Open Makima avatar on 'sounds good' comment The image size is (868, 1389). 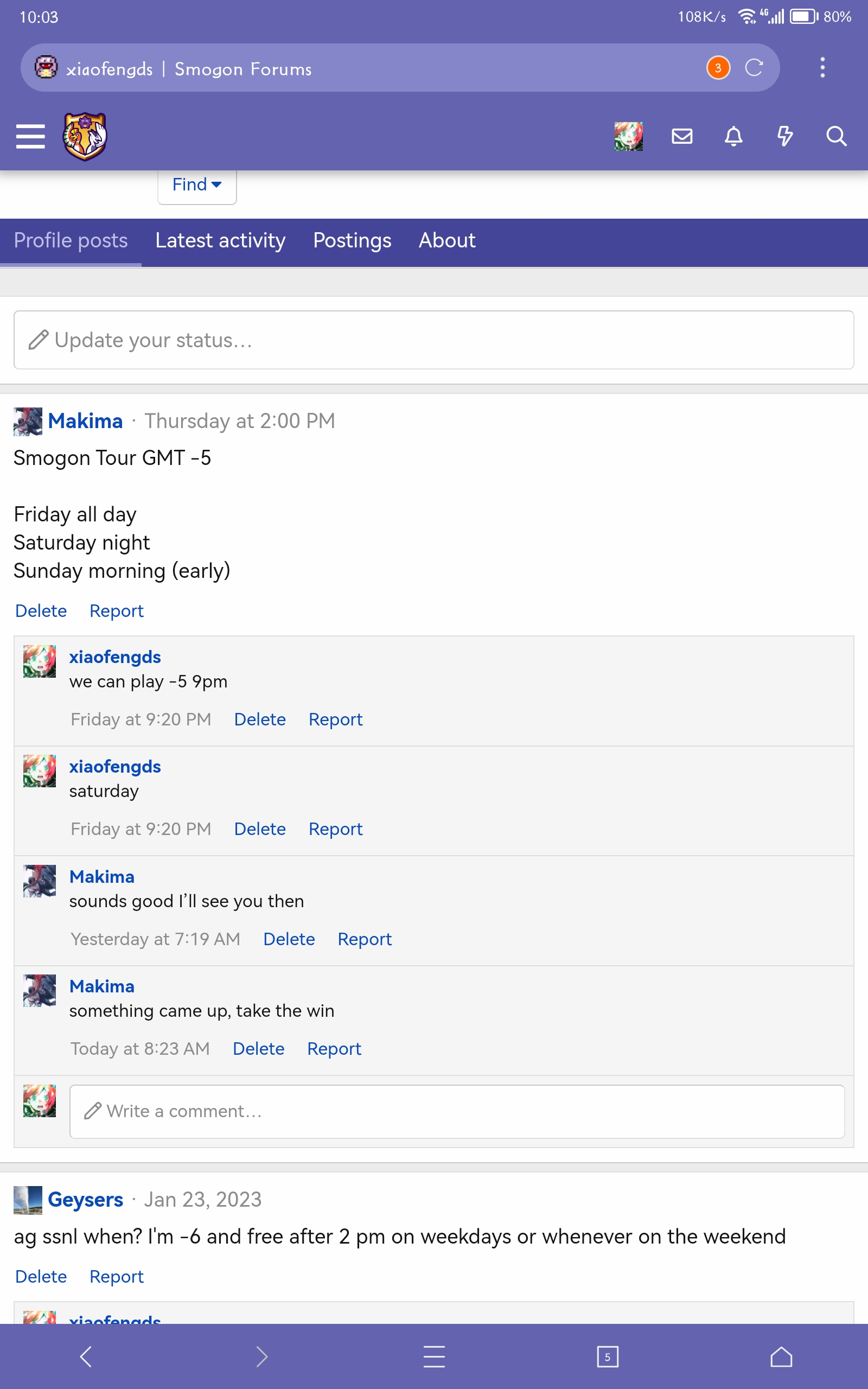[40, 881]
